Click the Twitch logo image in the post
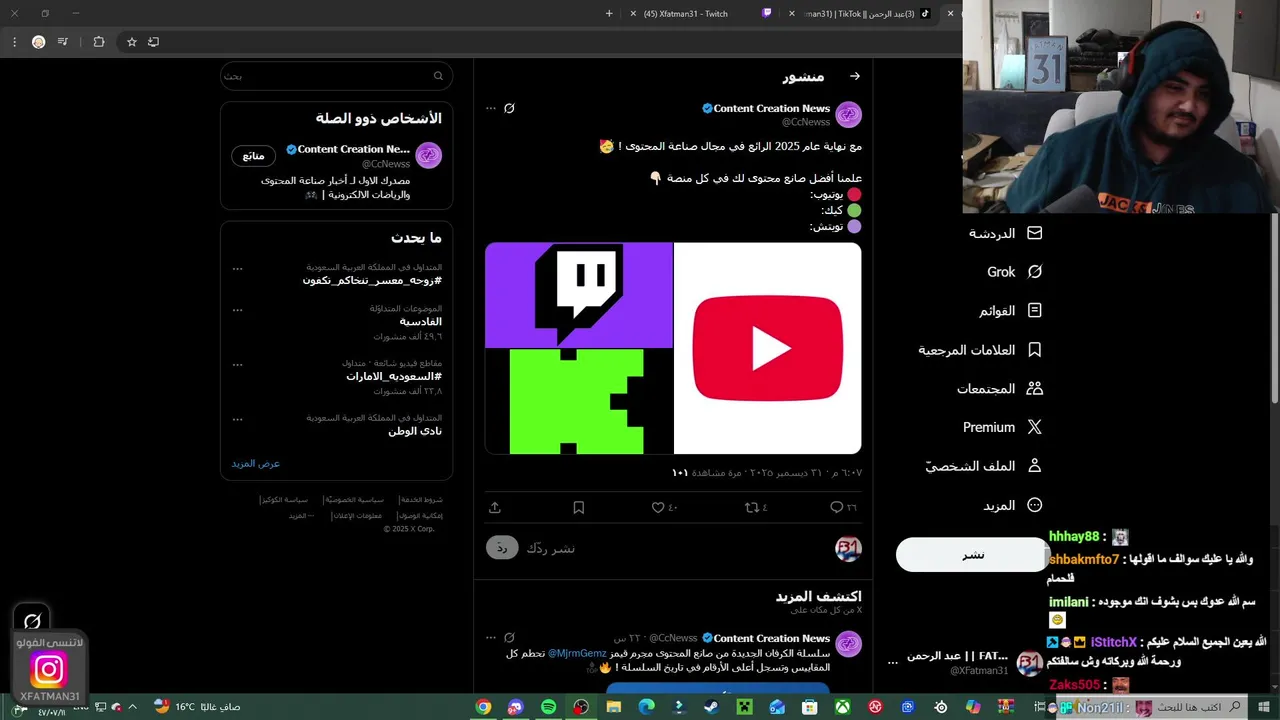The image size is (1280, 720). (x=579, y=295)
